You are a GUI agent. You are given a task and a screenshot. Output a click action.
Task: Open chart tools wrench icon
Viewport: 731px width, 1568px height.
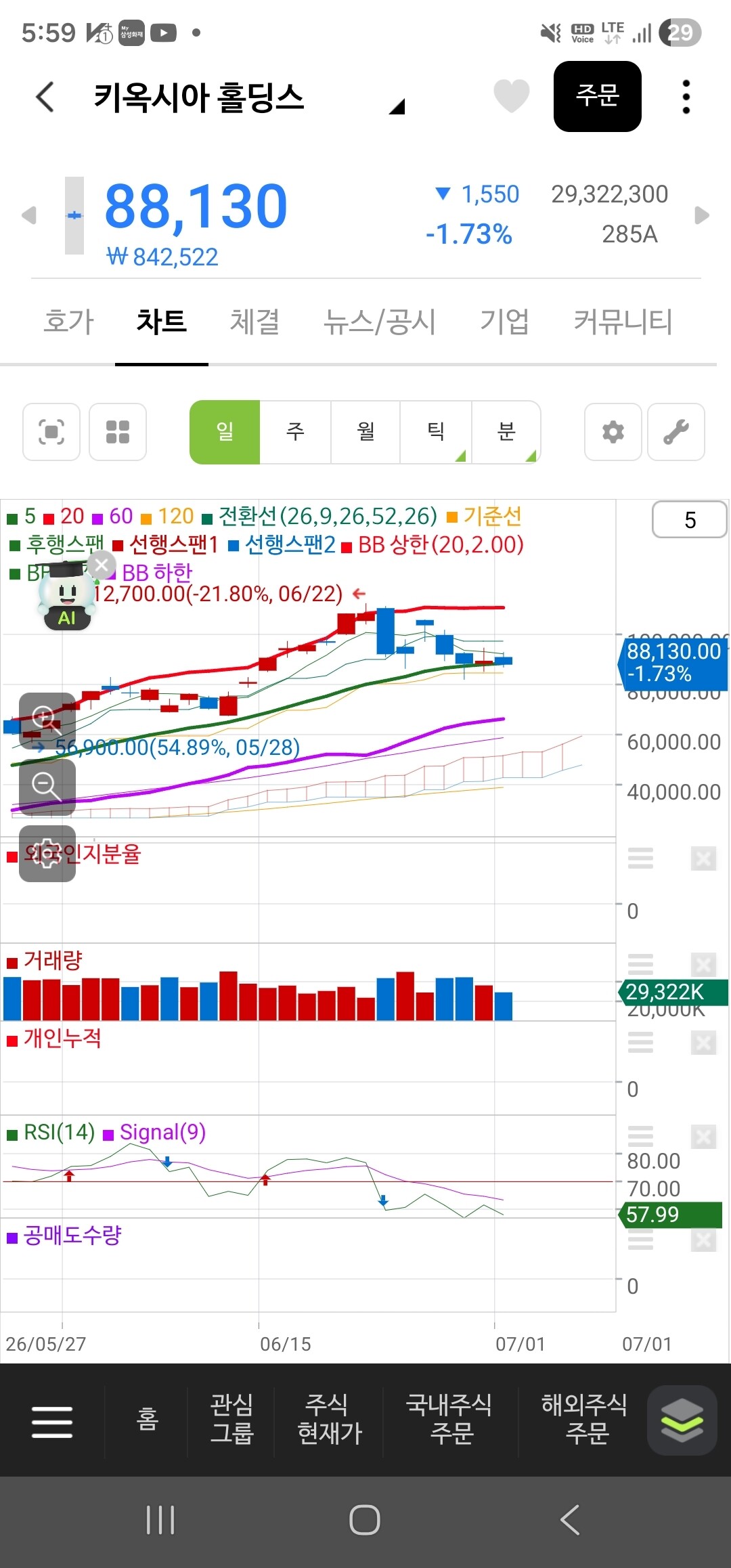[676, 432]
